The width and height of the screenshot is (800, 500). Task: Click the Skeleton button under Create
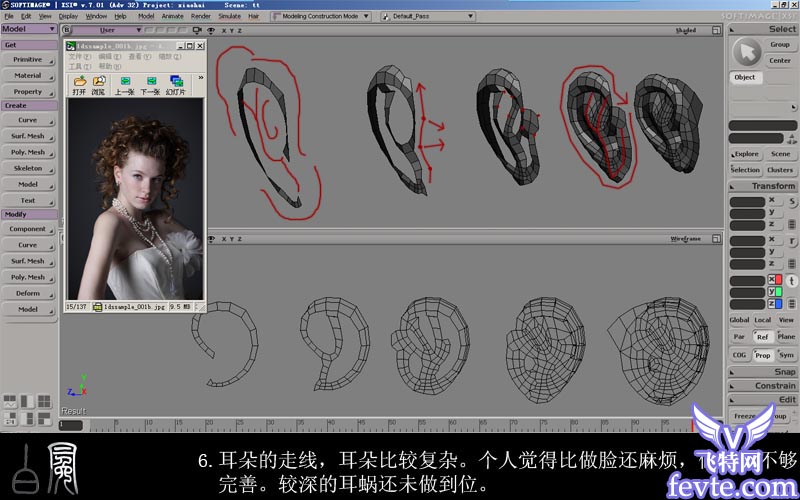click(28, 168)
